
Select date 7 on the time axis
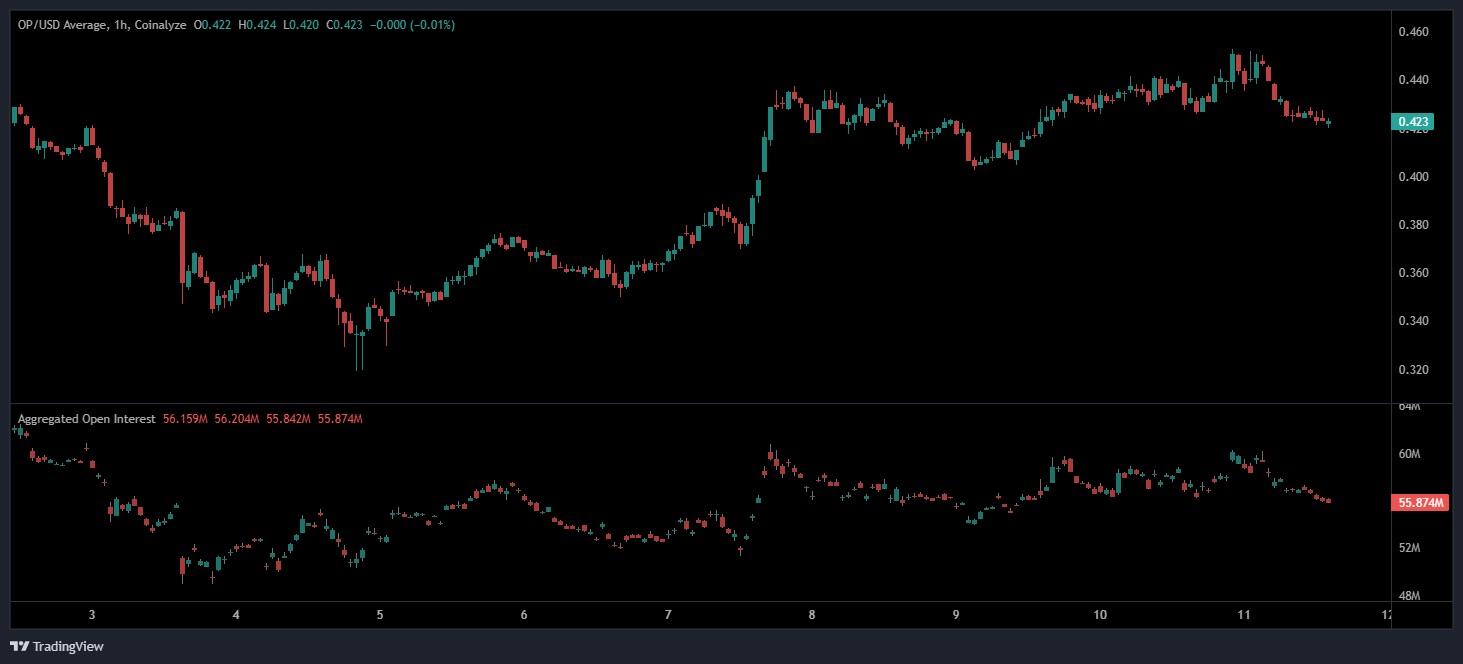pos(668,615)
